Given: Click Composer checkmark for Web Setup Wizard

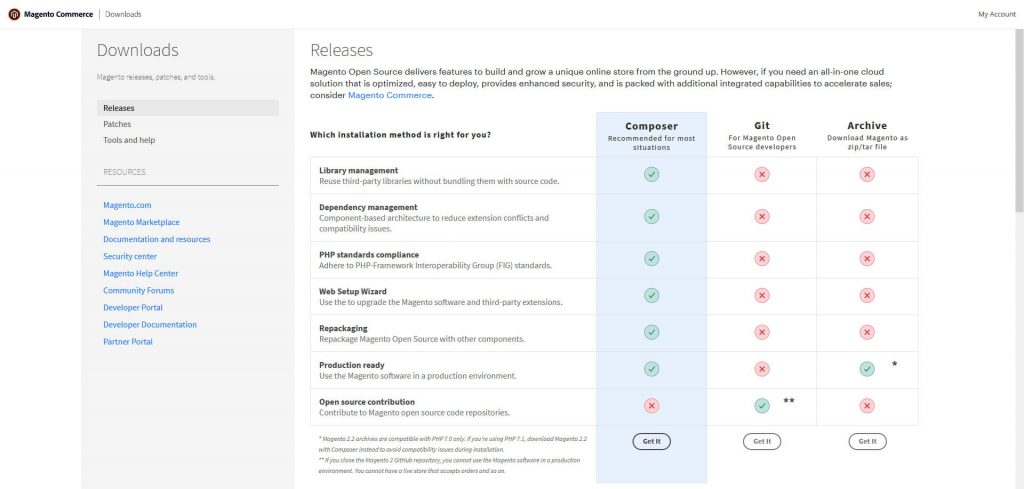Looking at the screenshot, I should point(651,295).
